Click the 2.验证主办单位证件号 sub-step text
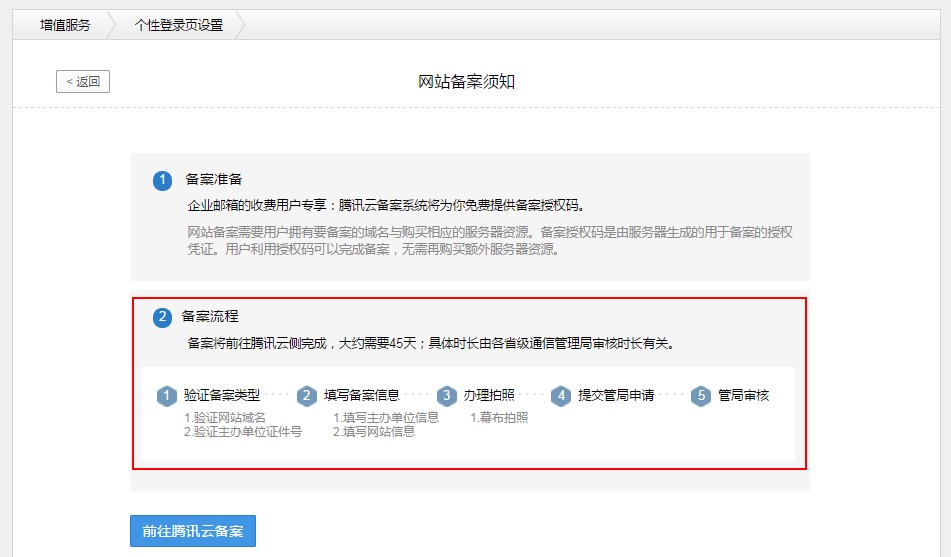This screenshot has width=951, height=557. 242,432
